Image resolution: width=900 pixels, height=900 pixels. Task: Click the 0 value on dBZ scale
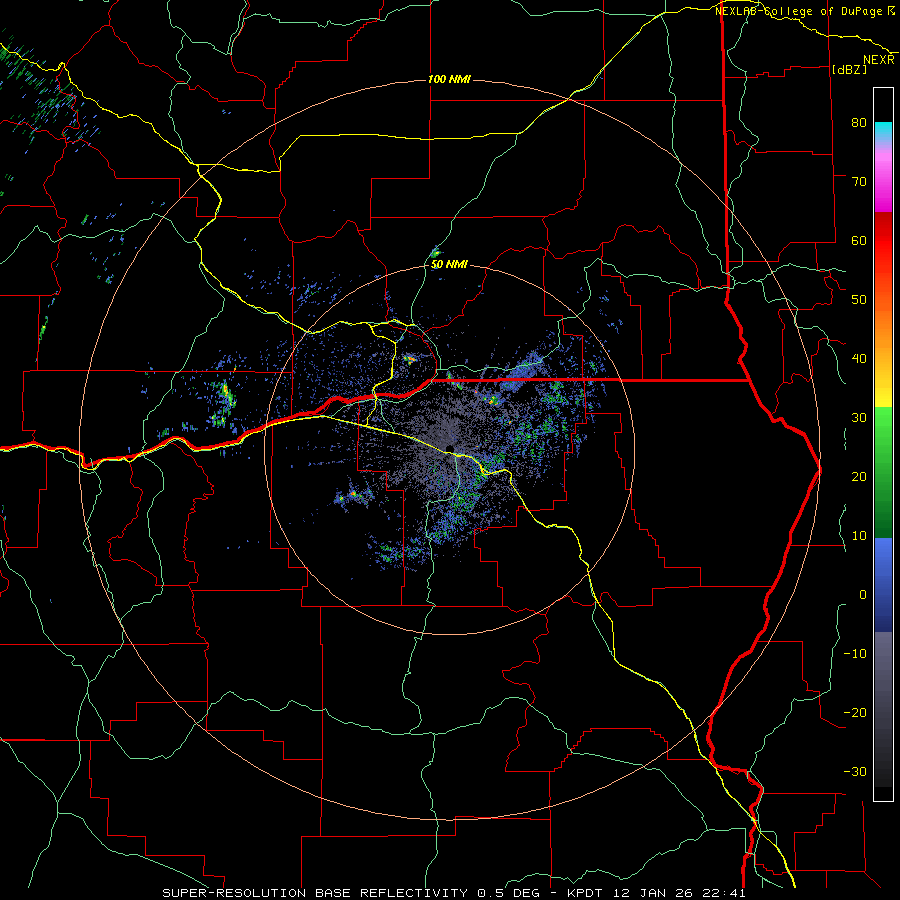coord(863,595)
